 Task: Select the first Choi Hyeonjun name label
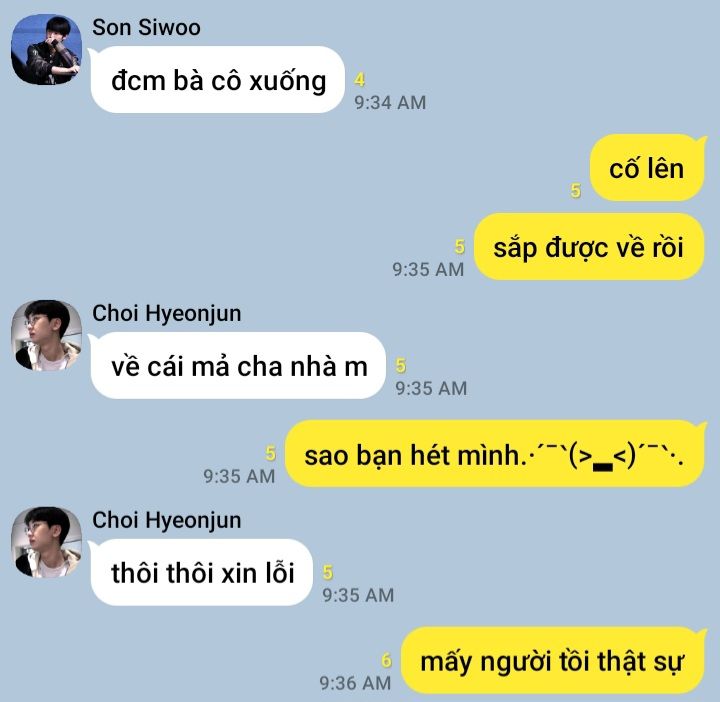167,314
